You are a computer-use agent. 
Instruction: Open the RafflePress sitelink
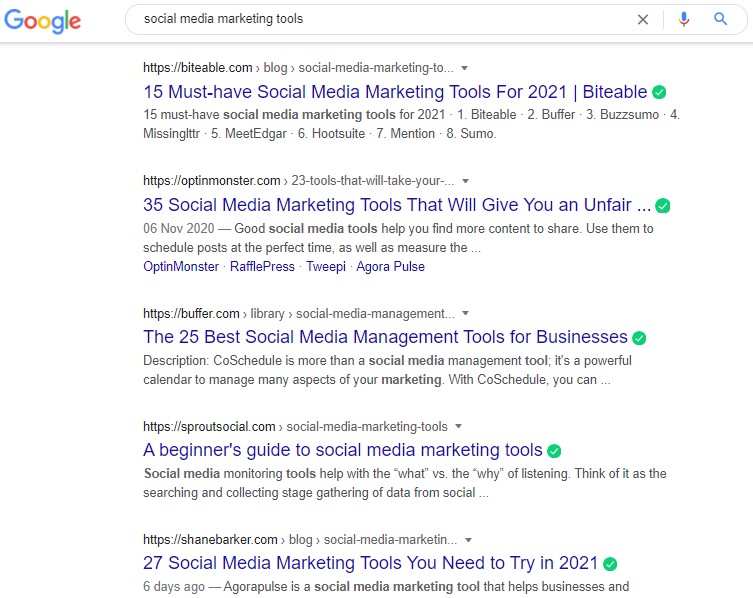tap(262, 267)
